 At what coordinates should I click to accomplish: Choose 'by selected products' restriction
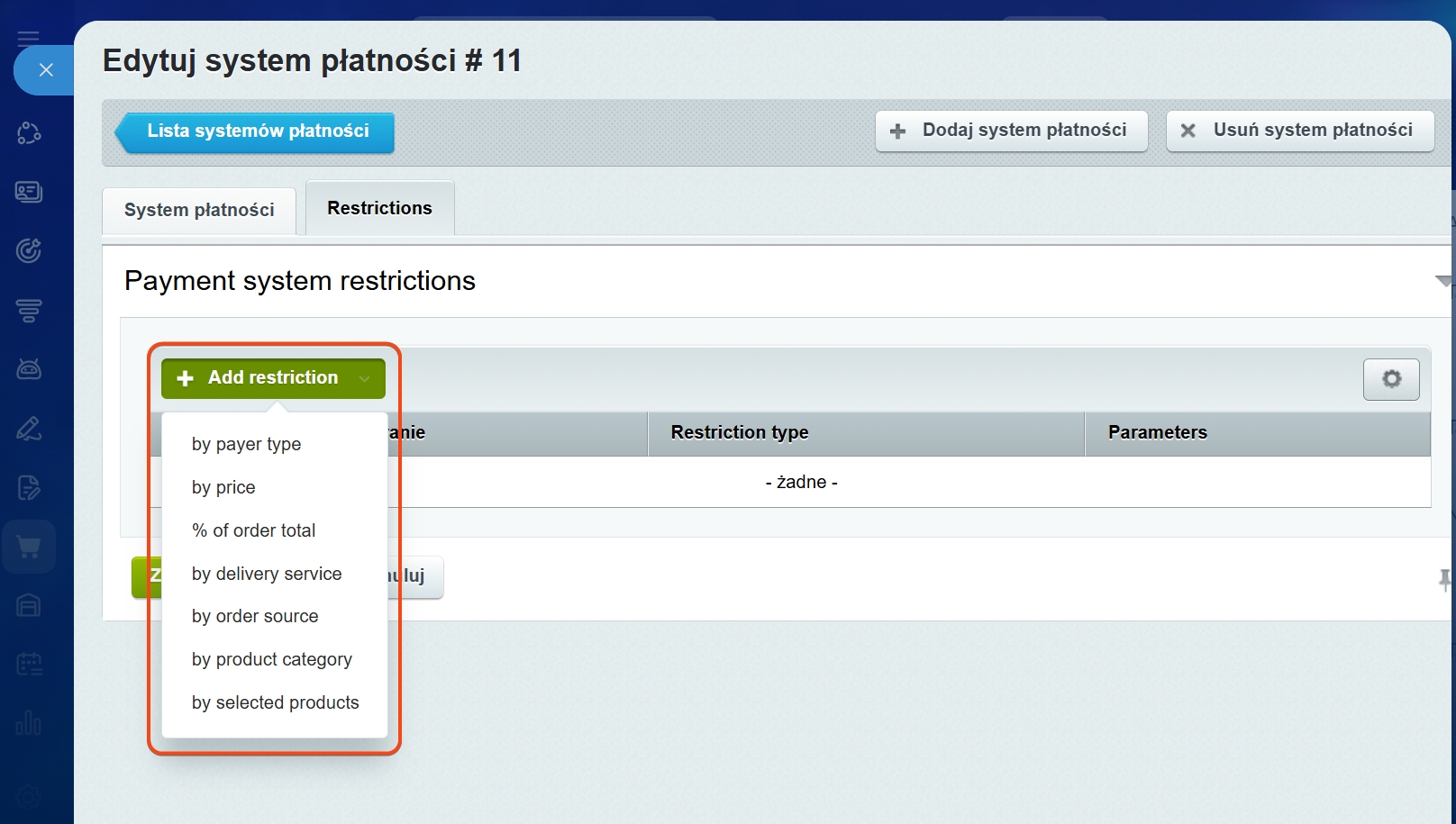tap(275, 702)
